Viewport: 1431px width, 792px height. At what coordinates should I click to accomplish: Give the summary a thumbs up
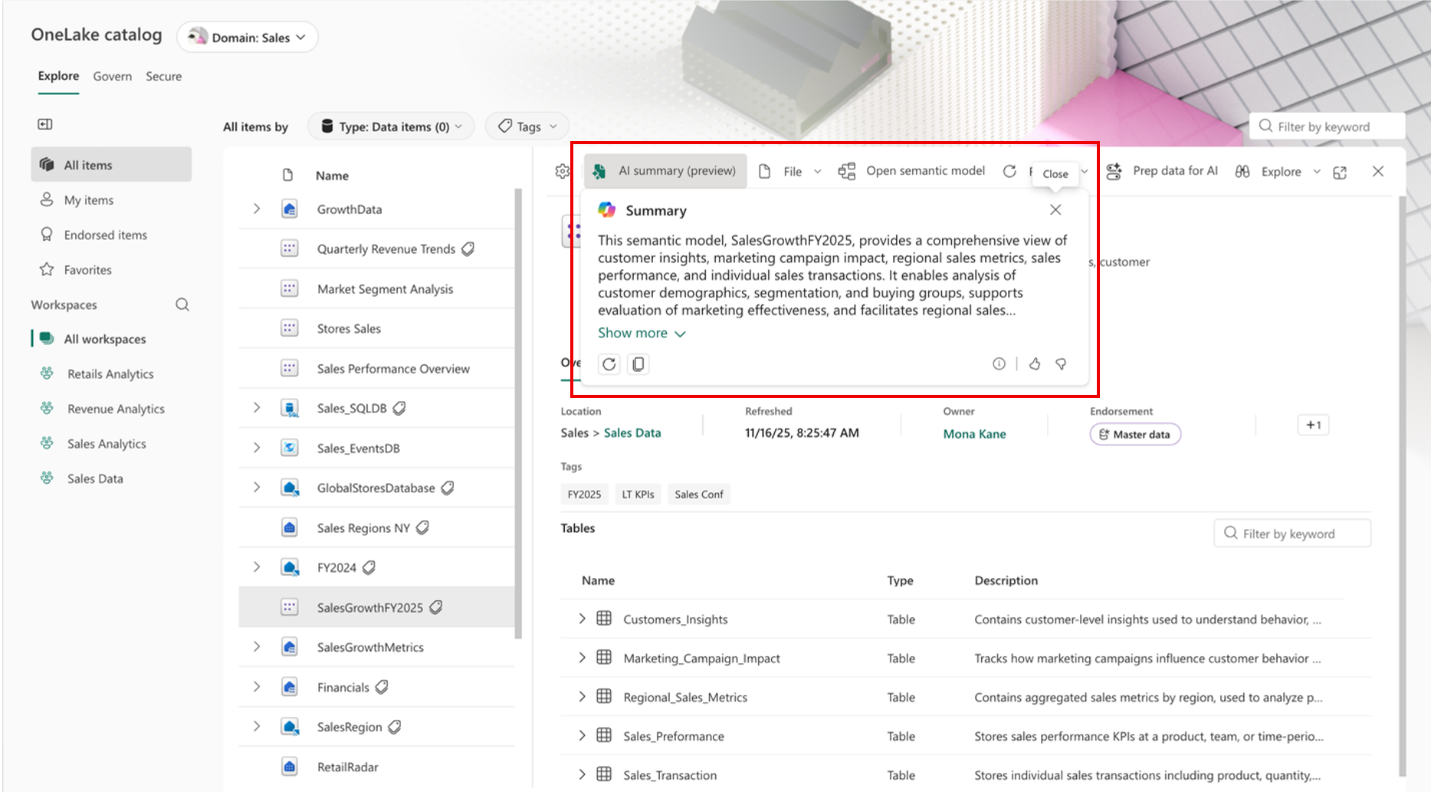(1034, 364)
